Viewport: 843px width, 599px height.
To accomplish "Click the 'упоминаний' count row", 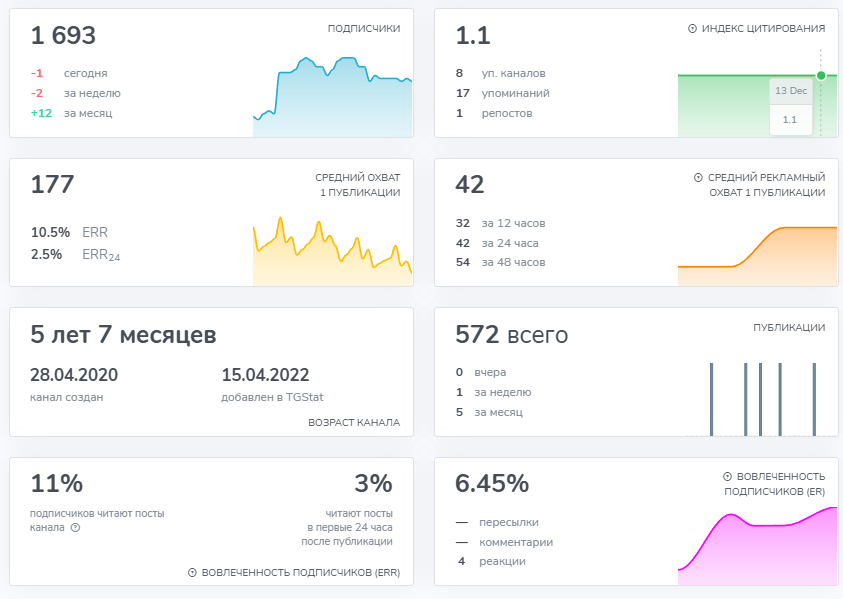I will pos(503,94).
